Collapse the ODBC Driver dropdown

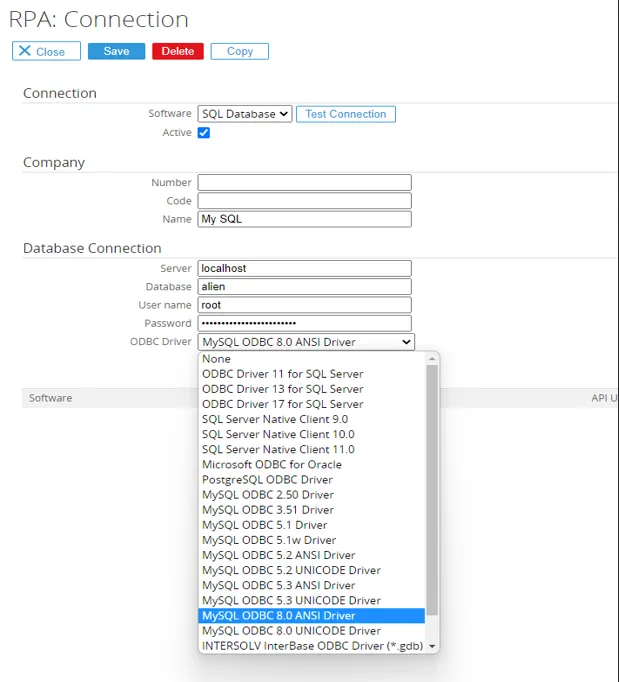click(306, 342)
